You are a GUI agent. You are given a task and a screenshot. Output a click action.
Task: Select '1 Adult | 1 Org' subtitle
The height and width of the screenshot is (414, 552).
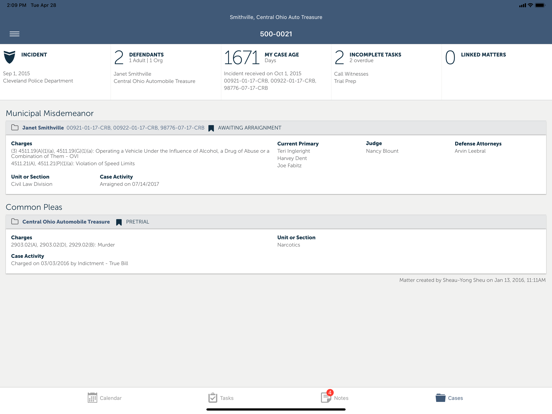click(x=146, y=61)
